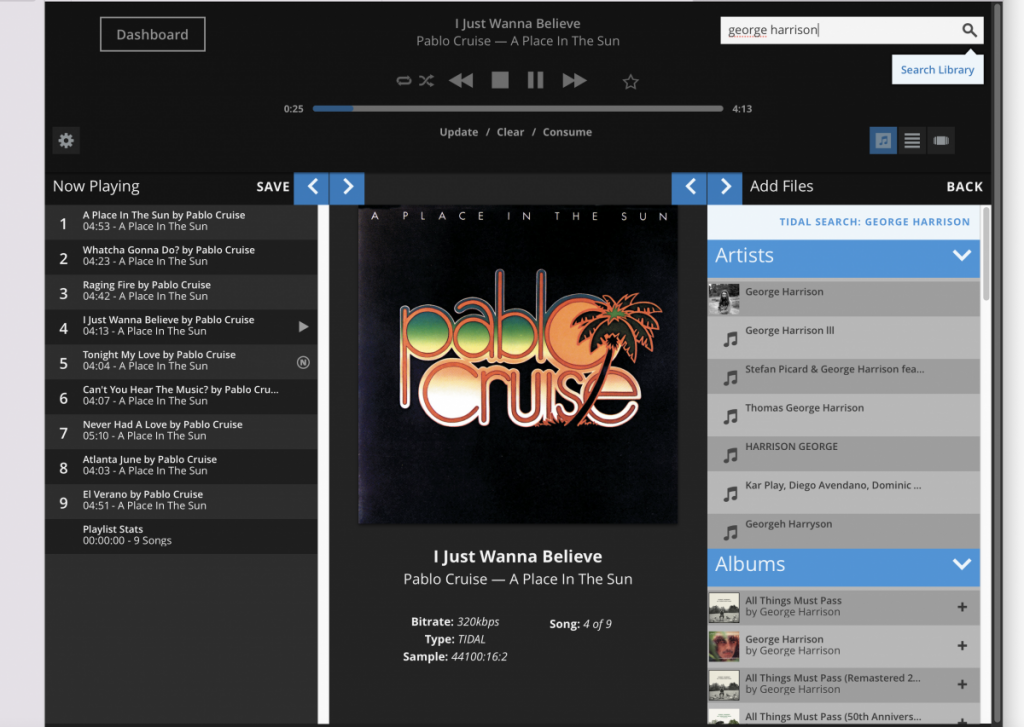This screenshot has width=1024, height=727.
Task: Click TIDAL SEARCH: GEORGE HARRISON header
Action: click(874, 222)
